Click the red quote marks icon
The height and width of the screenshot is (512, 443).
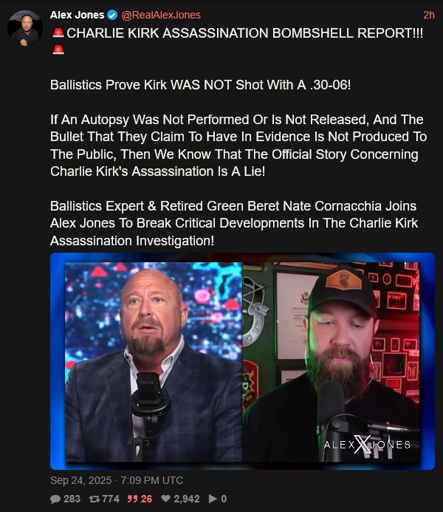[x=132, y=499]
